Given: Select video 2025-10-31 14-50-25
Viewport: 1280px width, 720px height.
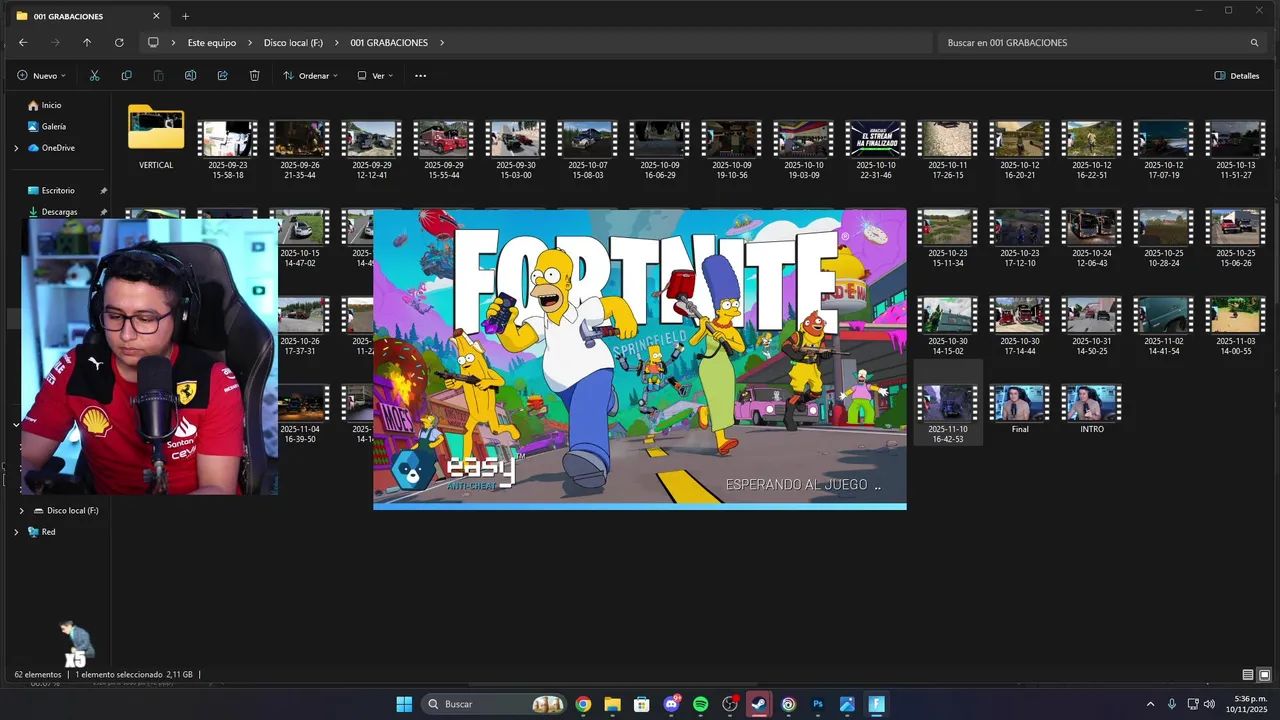Looking at the screenshot, I should click(1091, 326).
